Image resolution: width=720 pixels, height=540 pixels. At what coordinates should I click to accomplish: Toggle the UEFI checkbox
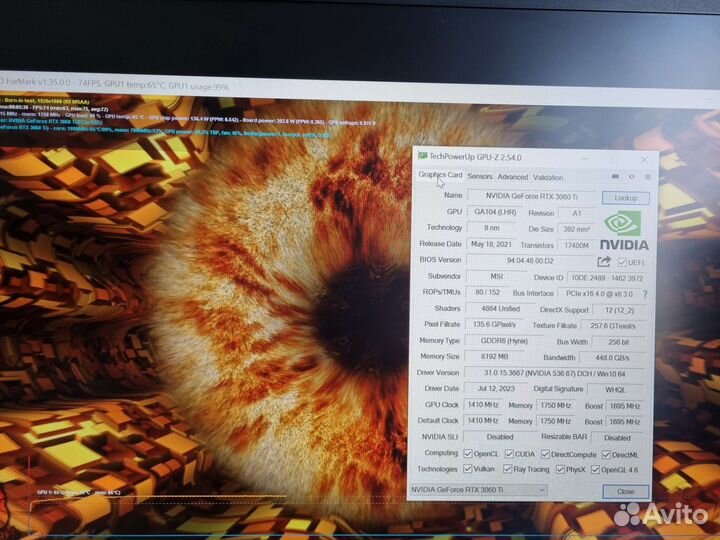(x=623, y=263)
